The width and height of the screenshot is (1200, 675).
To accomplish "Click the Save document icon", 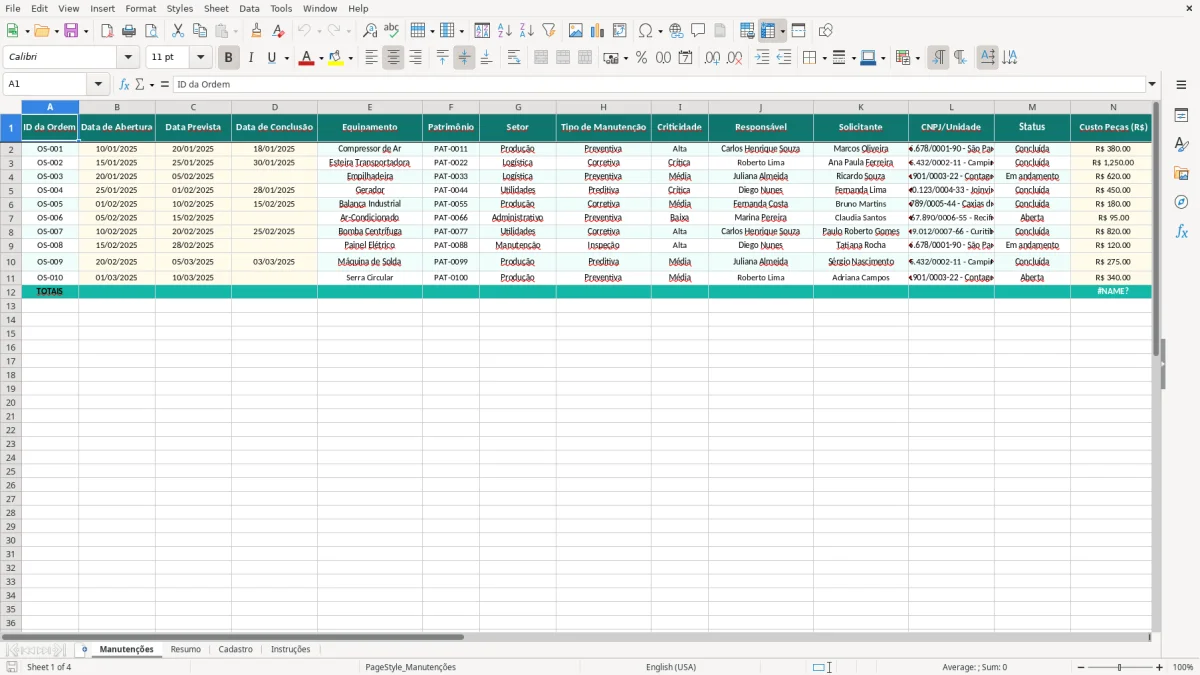I will pos(71,31).
